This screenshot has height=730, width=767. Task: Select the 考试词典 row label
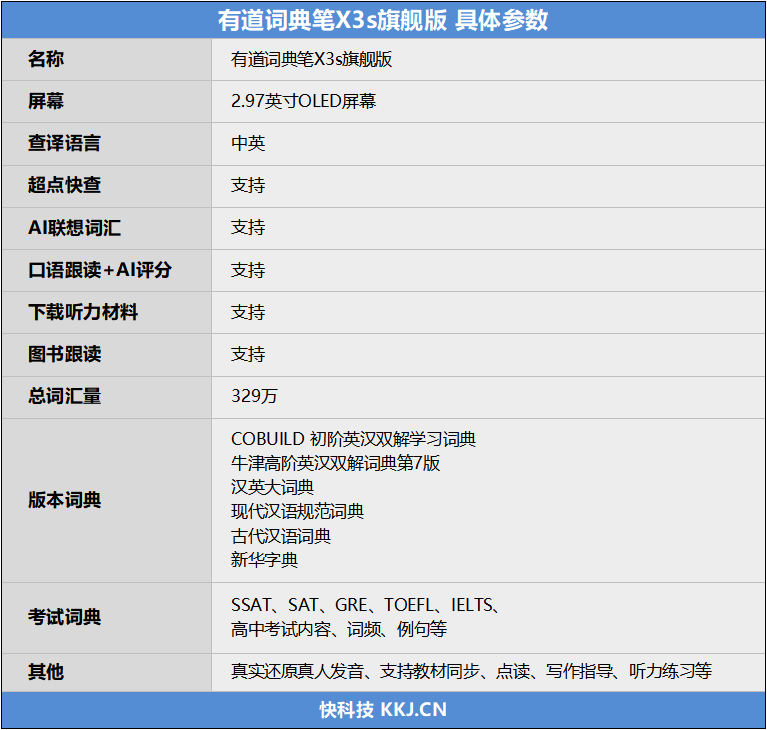click(x=64, y=617)
